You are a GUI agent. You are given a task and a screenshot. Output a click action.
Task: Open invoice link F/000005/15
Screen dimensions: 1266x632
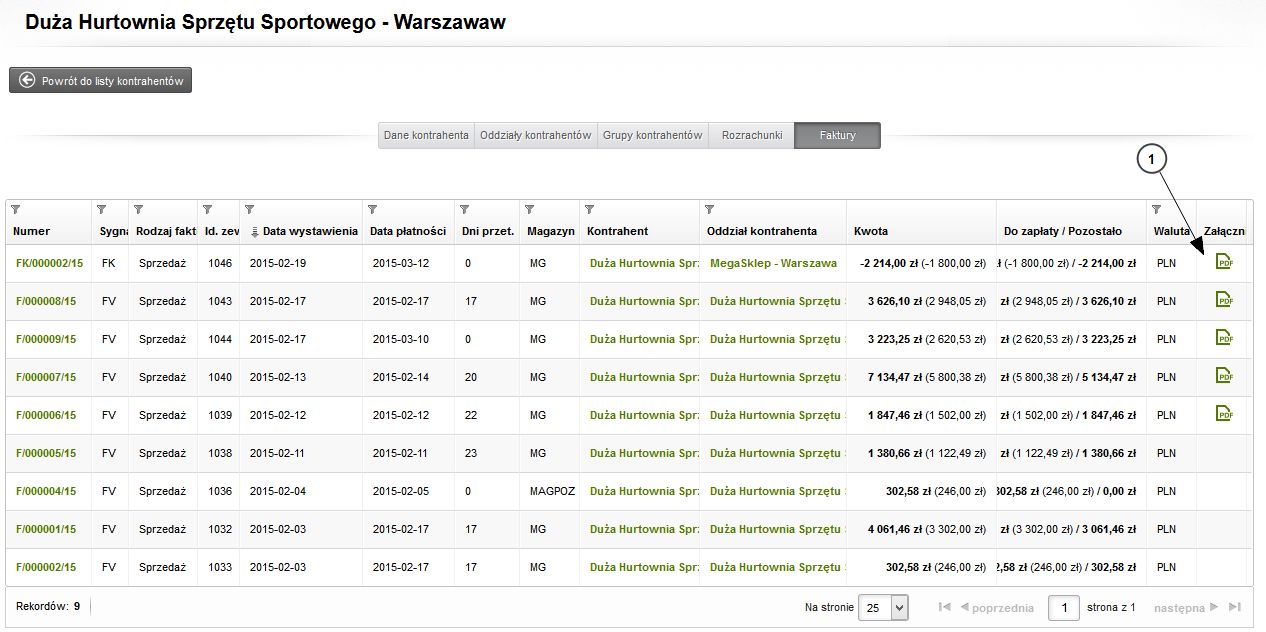coord(46,453)
